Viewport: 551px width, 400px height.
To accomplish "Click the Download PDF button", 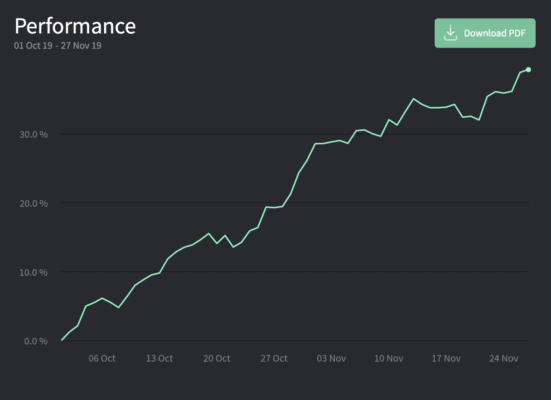I will point(485,33).
